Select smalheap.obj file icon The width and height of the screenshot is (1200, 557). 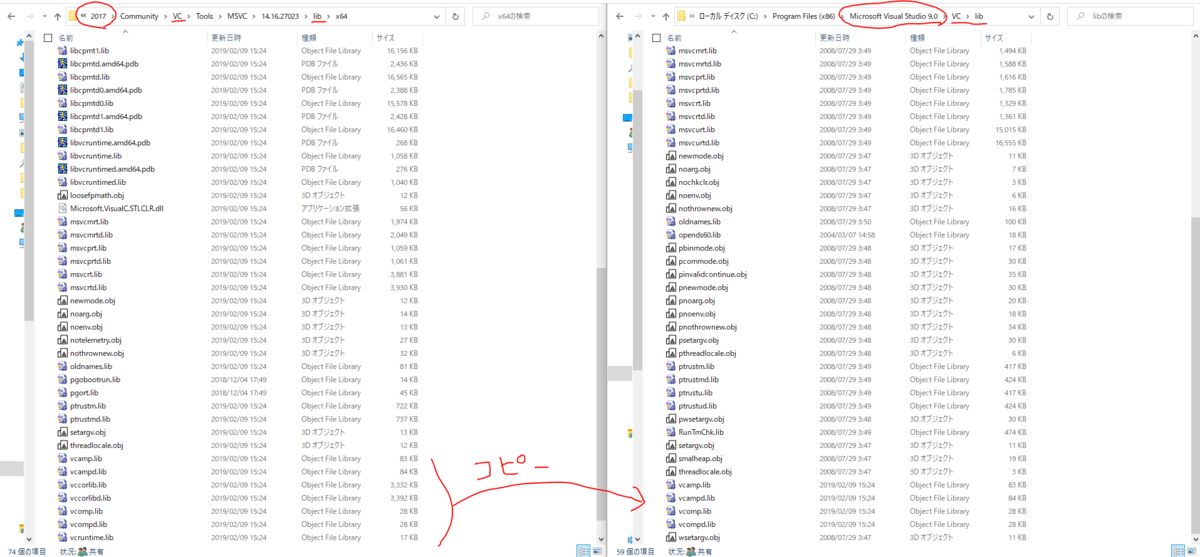point(671,458)
